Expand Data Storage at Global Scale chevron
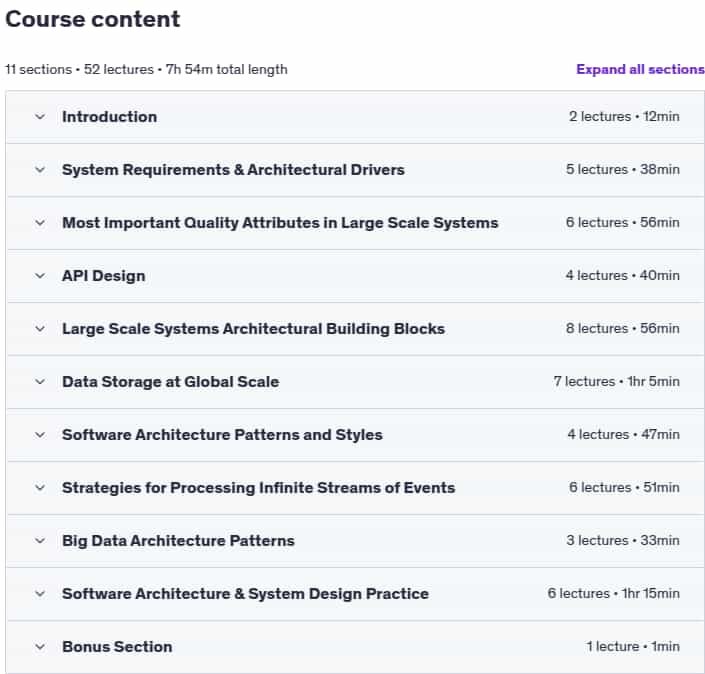The width and height of the screenshot is (705, 674). [x=40, y=382]
